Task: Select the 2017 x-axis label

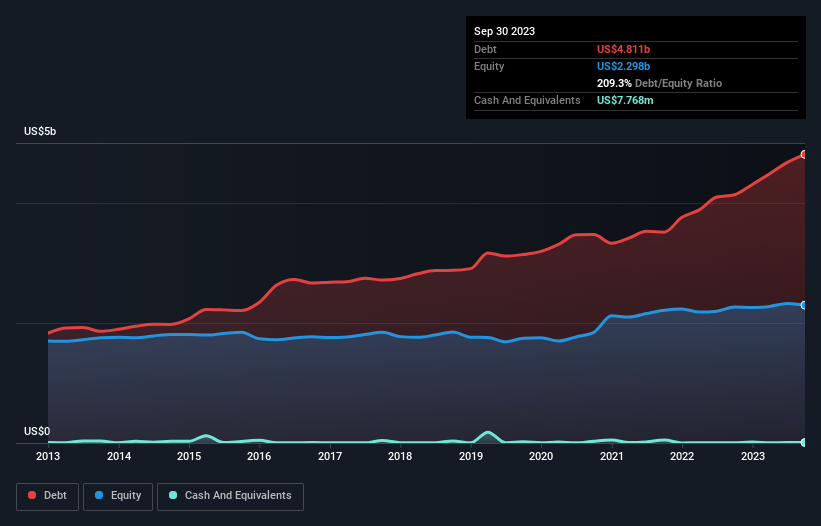Action: [x=330, y=456]
